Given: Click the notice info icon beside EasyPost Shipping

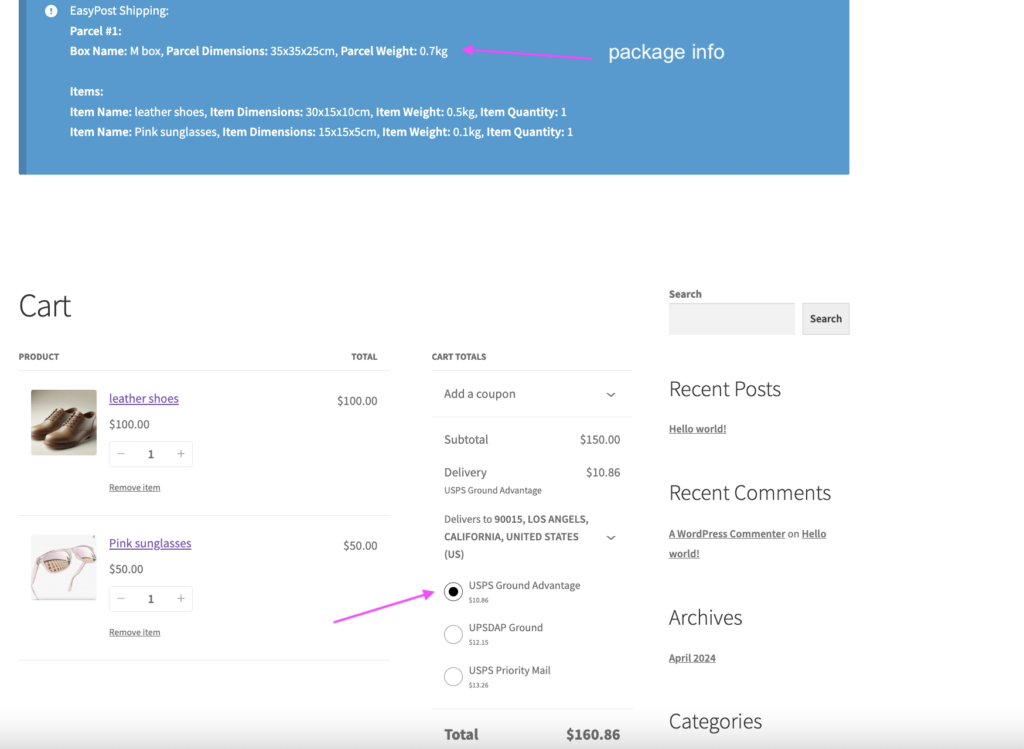Looking at the screenshot, I should click(x=51, y=11).
